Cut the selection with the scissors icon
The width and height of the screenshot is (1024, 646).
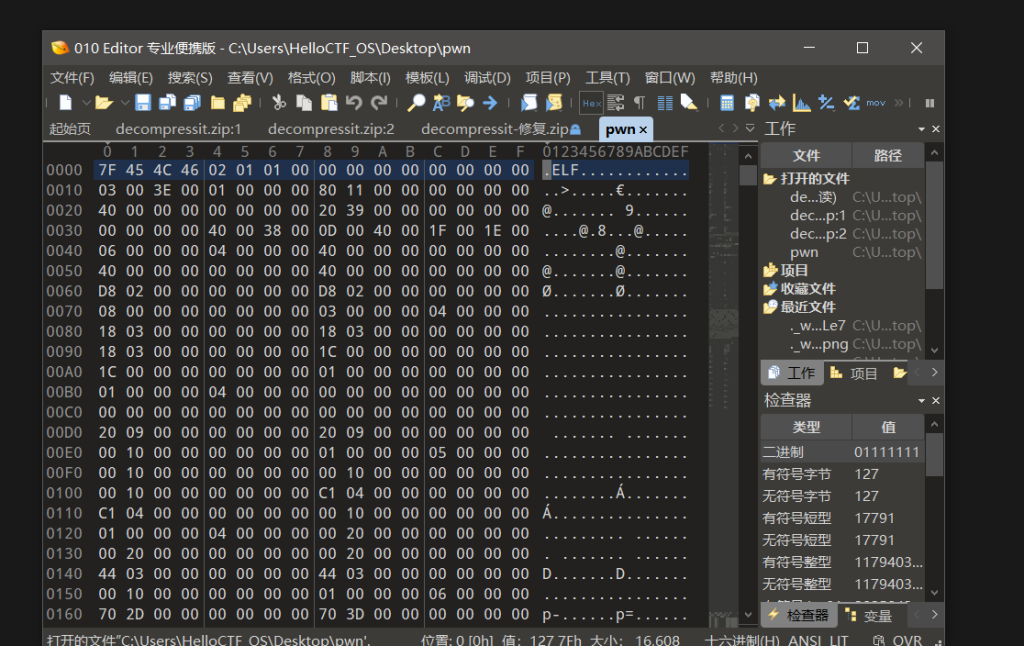pos(279,103)
